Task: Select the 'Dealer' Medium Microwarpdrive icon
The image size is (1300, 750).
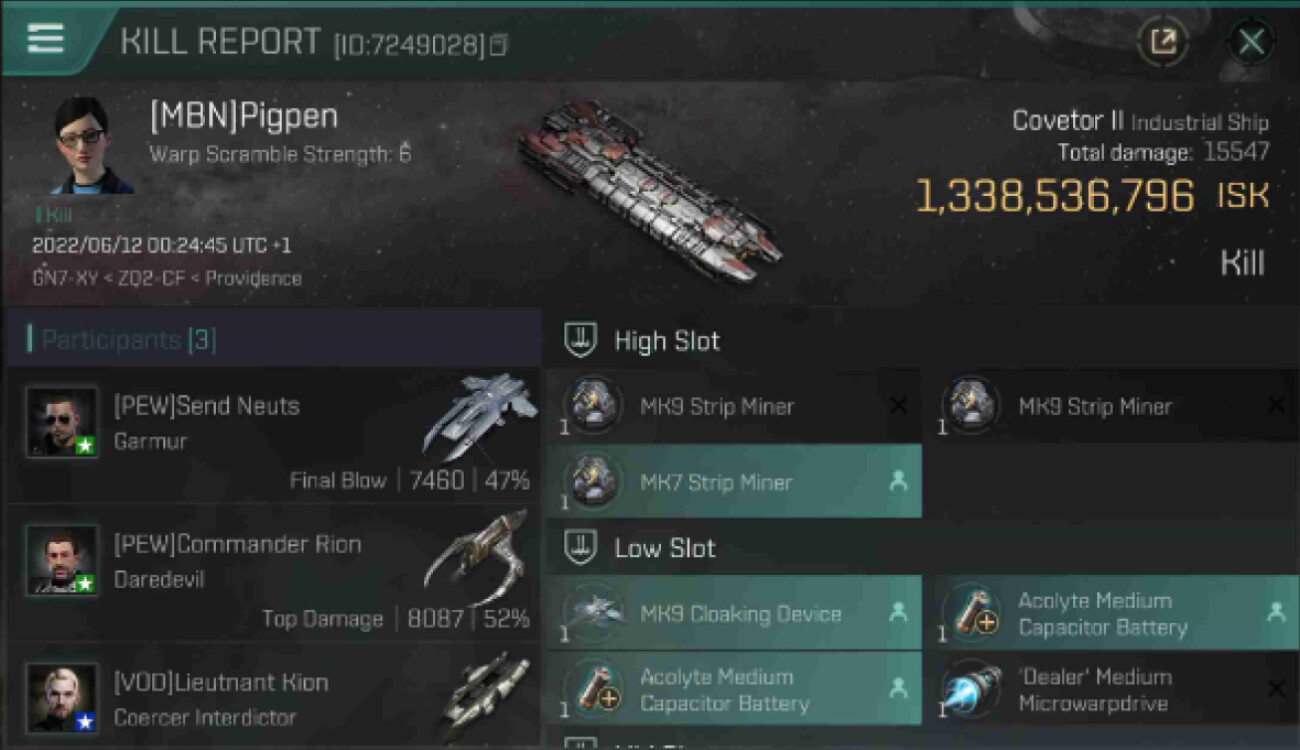Action: point(972,690)
